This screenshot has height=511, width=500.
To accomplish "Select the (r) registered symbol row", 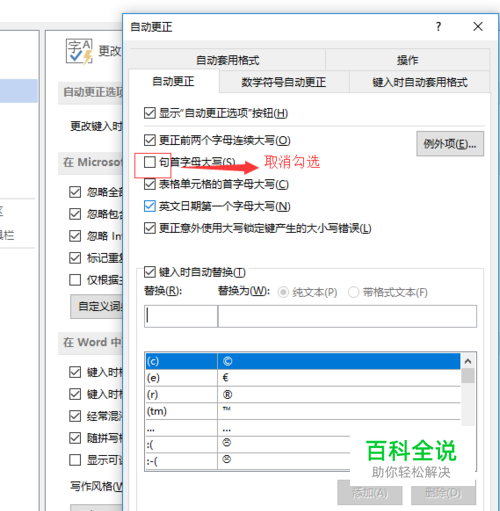I will point(303,394).
